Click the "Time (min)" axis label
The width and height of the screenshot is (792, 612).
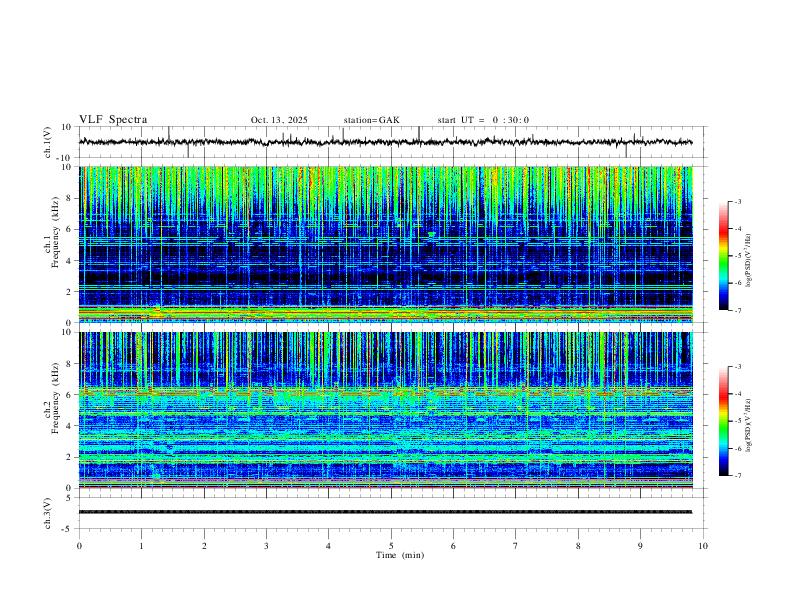[x=400, y=555]
